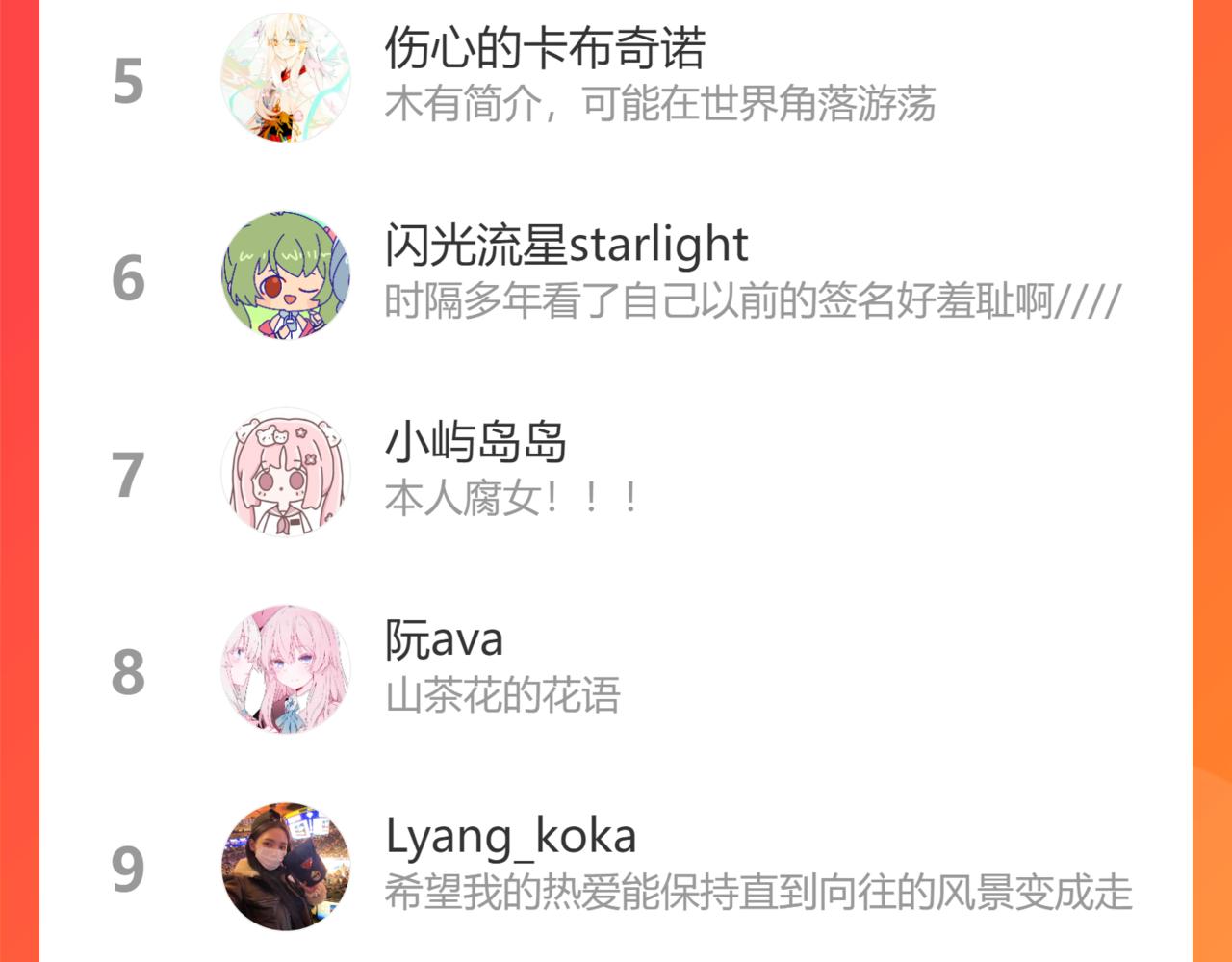Image resolution: width=1232 pixels, height=962 pixels.
Task: Open the photo avatar of Lyang_koka
Action: coord(286,866)
